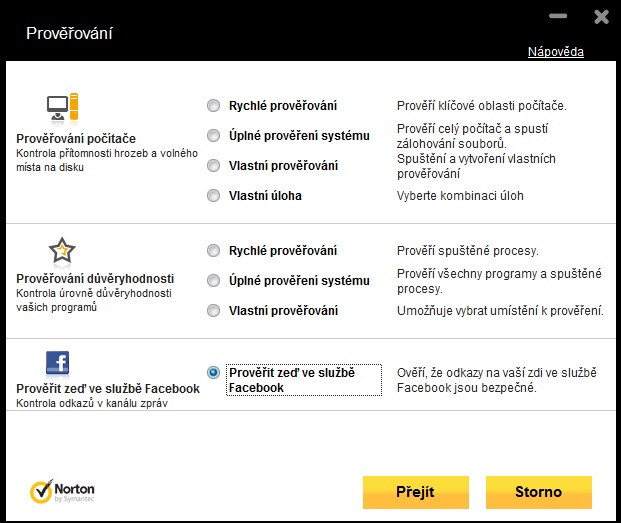Select Vlastní prověřování under reputation scan
The width and height of the screenshot is (621, 523).
tap(213, 310)
